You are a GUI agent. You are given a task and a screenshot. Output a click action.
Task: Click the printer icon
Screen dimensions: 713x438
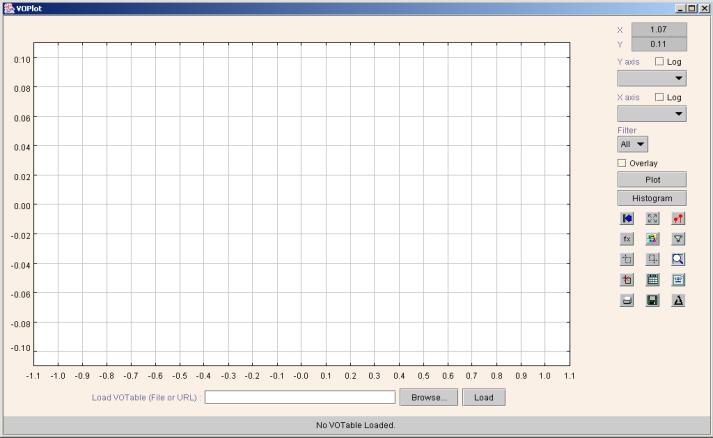[x=627, y=300]
